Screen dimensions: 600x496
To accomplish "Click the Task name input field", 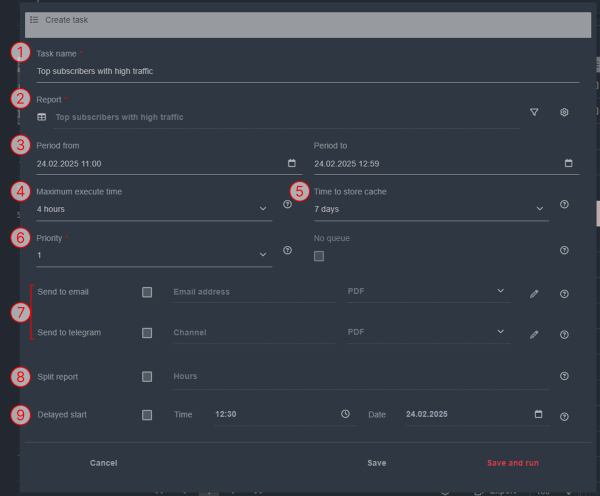I will (x=300, y=71).
